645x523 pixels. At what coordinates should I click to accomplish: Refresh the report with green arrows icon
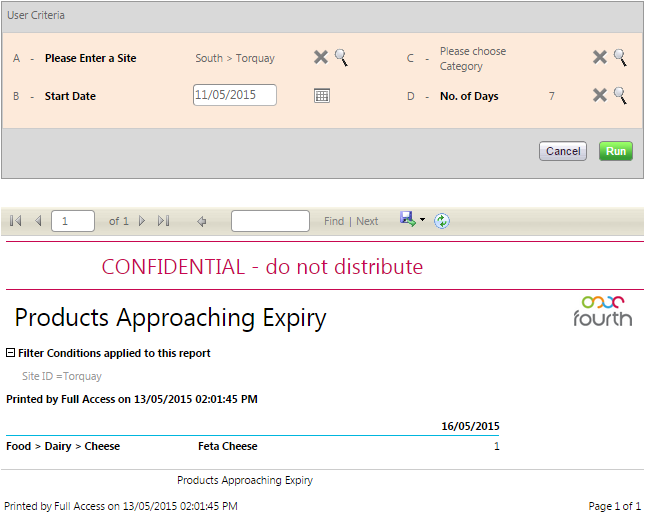(442, 221)
